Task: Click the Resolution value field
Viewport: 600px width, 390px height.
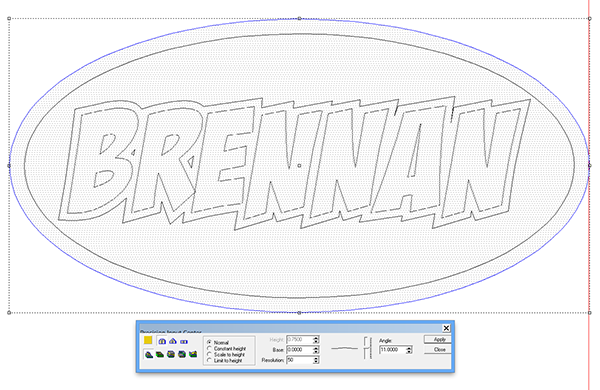Action: pyautogui.click(x=300, y=360)
